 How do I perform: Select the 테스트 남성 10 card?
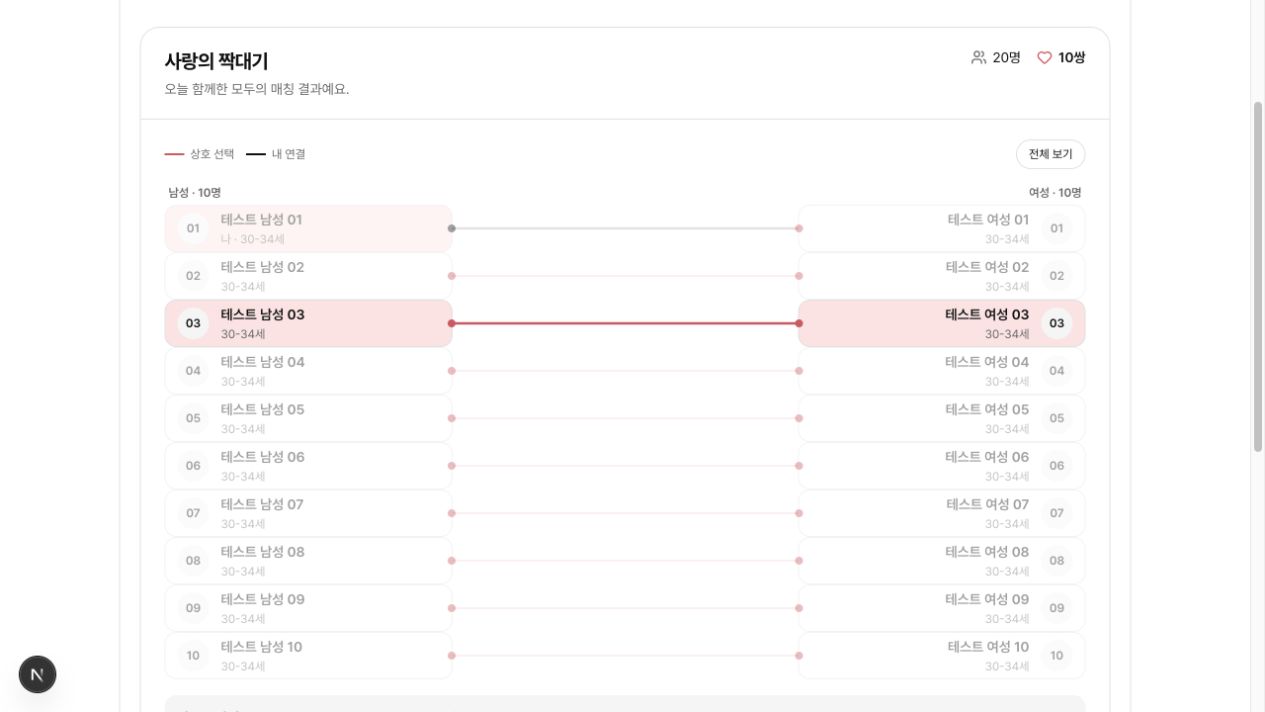point(308,656)
